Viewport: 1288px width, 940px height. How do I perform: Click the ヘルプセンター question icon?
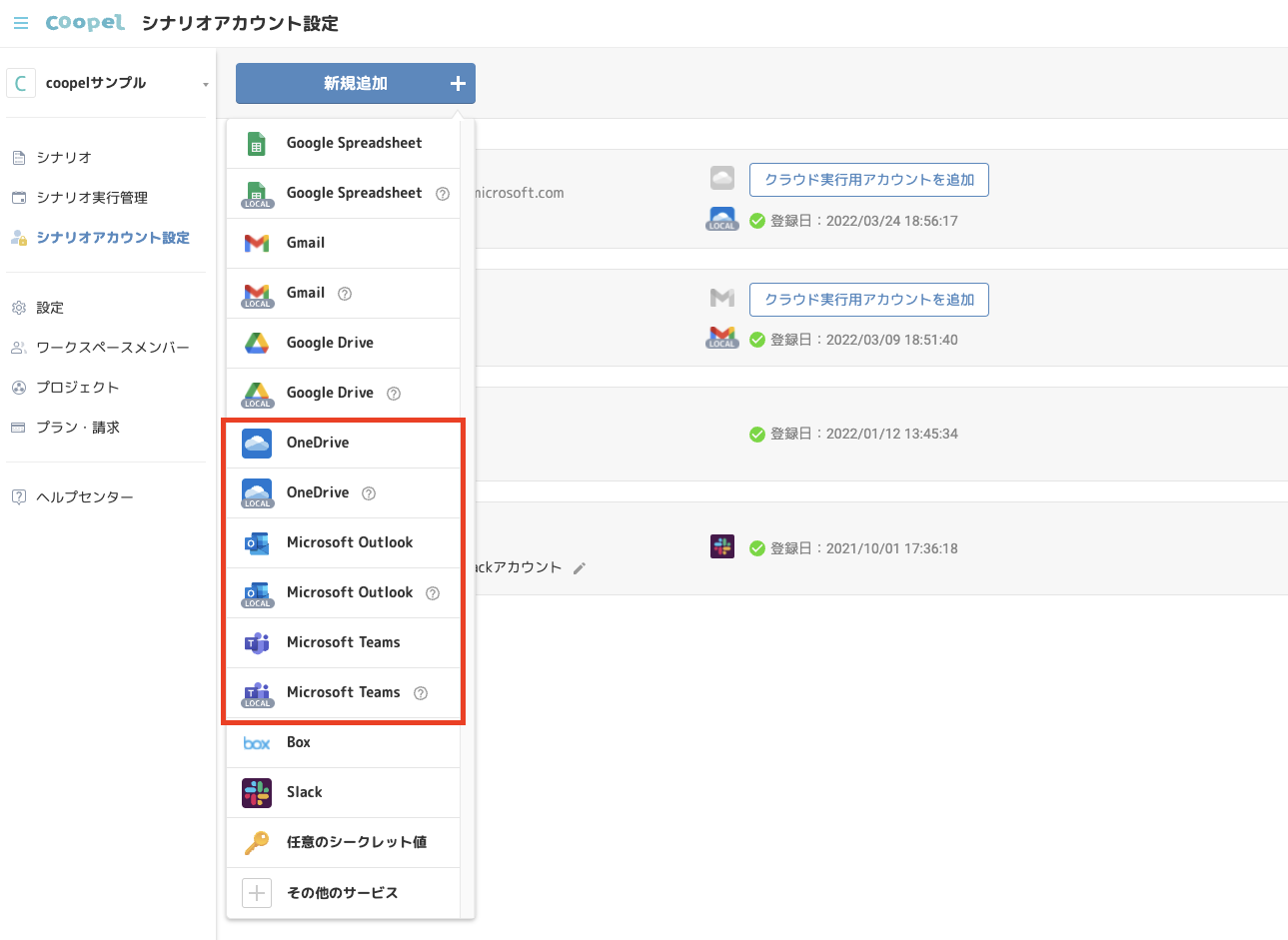click(x=18, y=496)
